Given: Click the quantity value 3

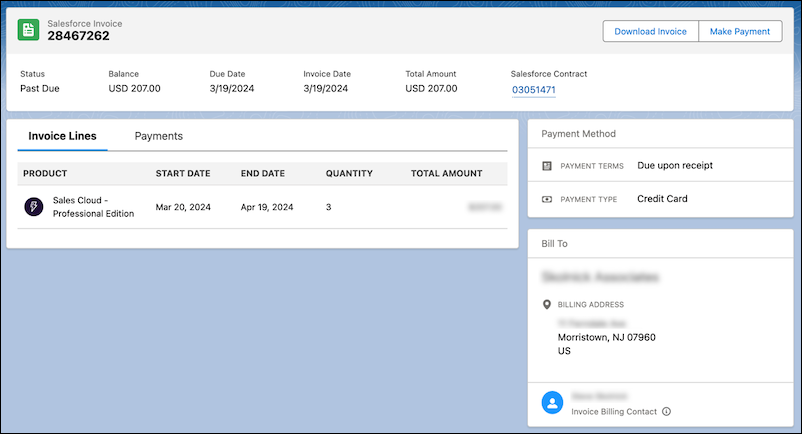Looking at the screenshot, I should pos(328,207).
